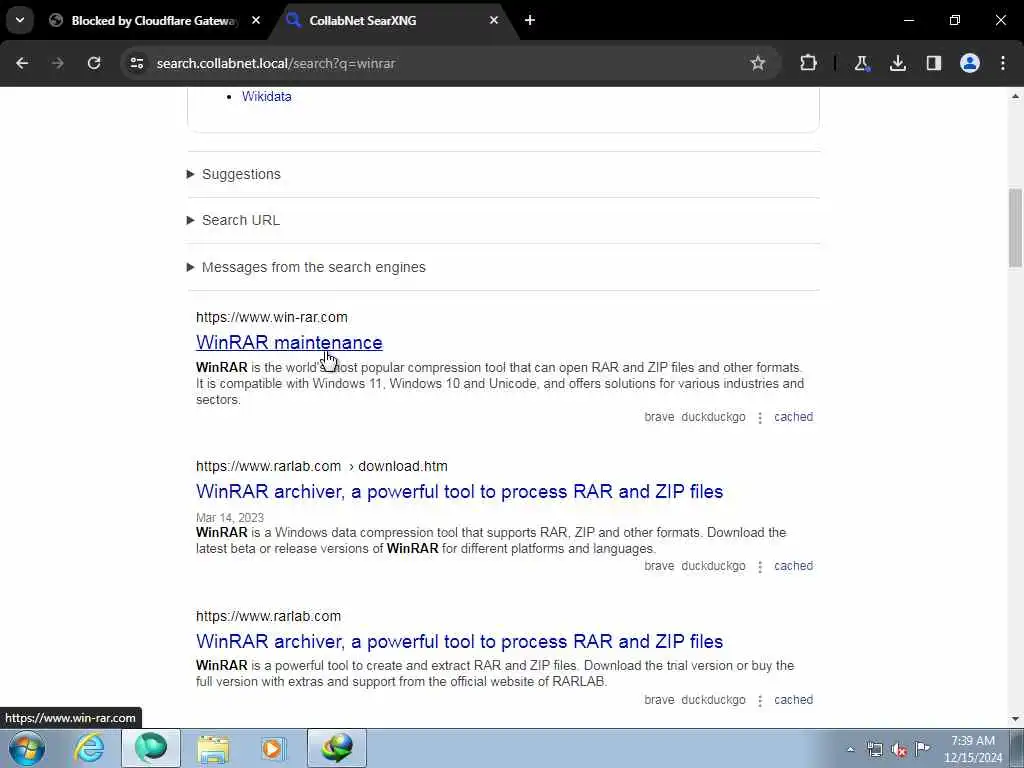Image resolution: width=1024 pixels, height=768 pixels.
Task: Open options dots for download.htm result
Action: click(x=760, y=567)
